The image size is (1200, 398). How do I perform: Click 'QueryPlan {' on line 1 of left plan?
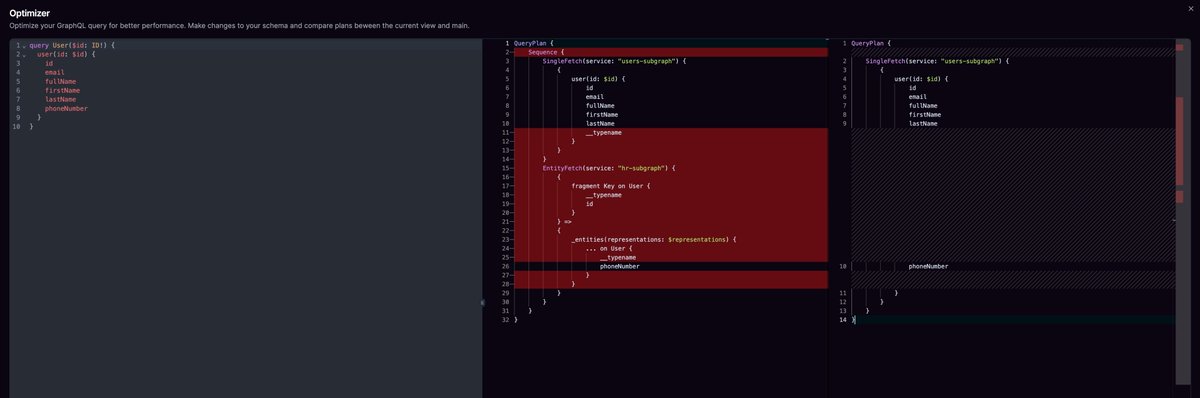click(535, 43)
